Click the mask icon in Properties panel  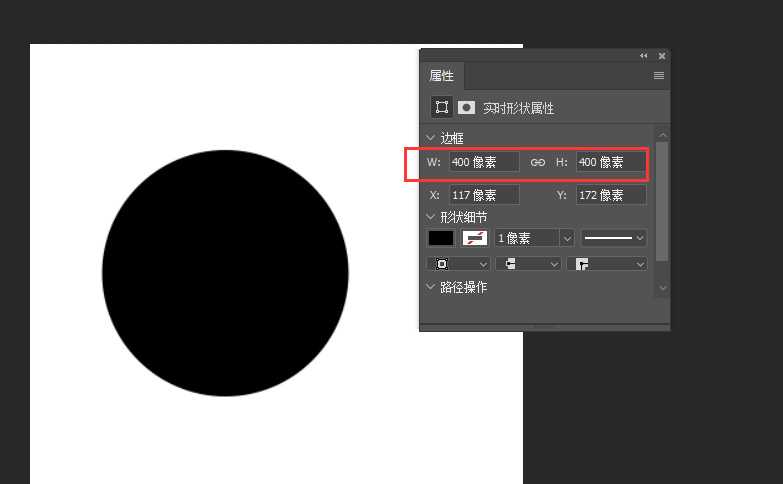pyautogui.click(x=466, y=107)
